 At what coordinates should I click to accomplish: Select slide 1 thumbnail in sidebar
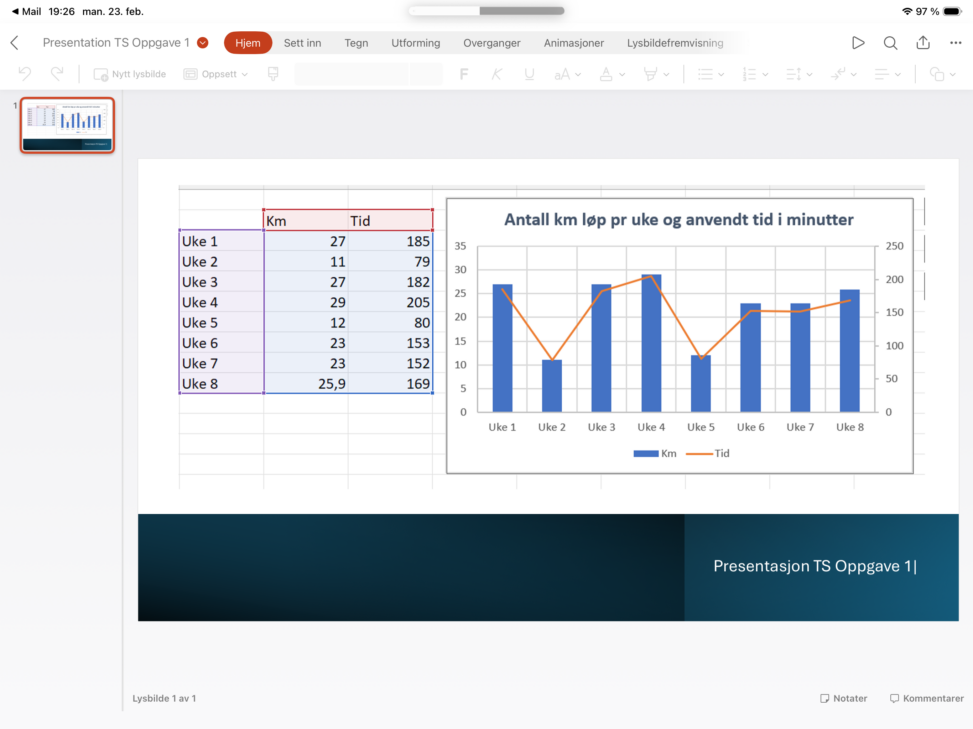68,125
